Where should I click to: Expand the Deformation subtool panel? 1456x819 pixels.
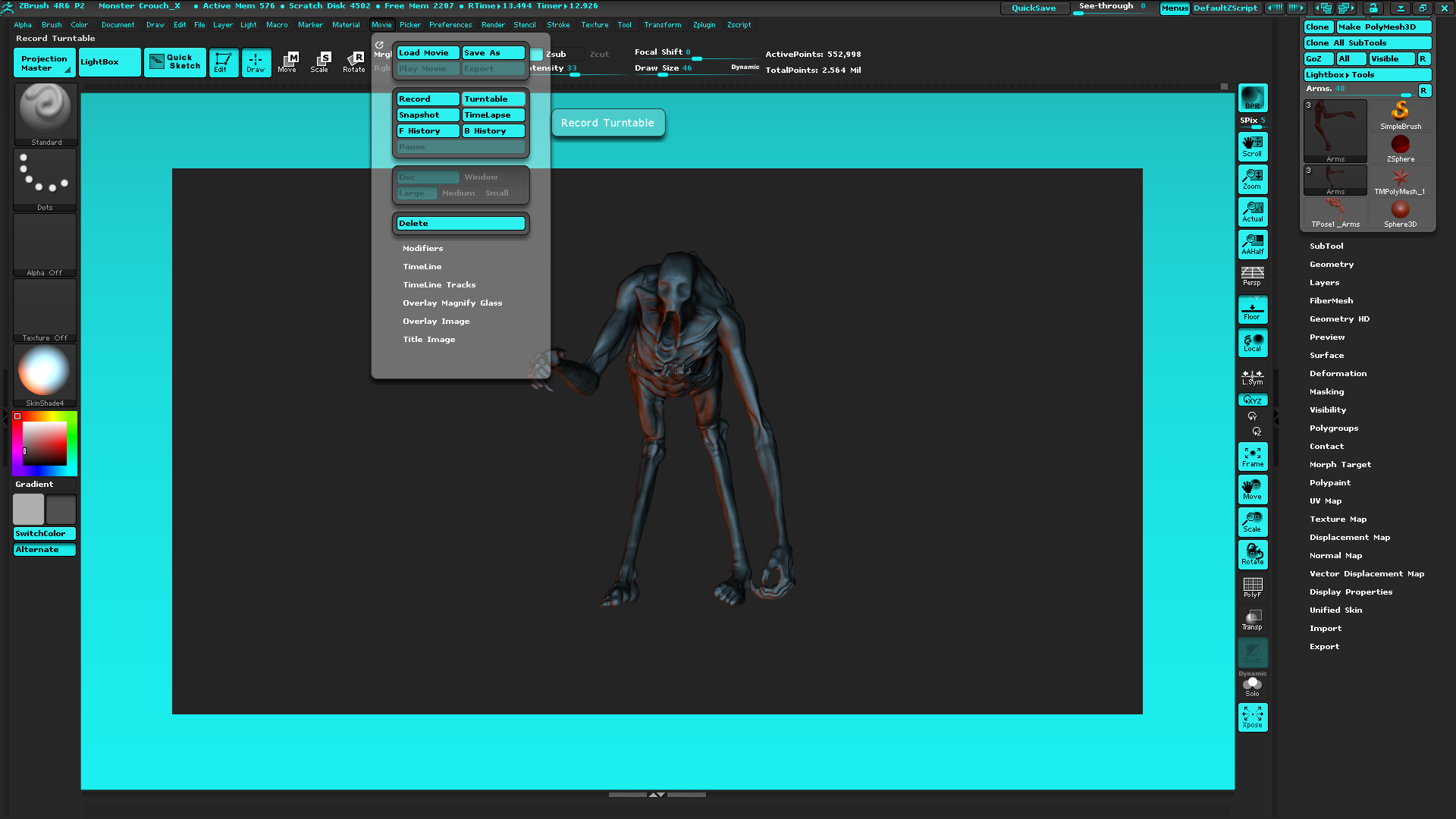1338,372
